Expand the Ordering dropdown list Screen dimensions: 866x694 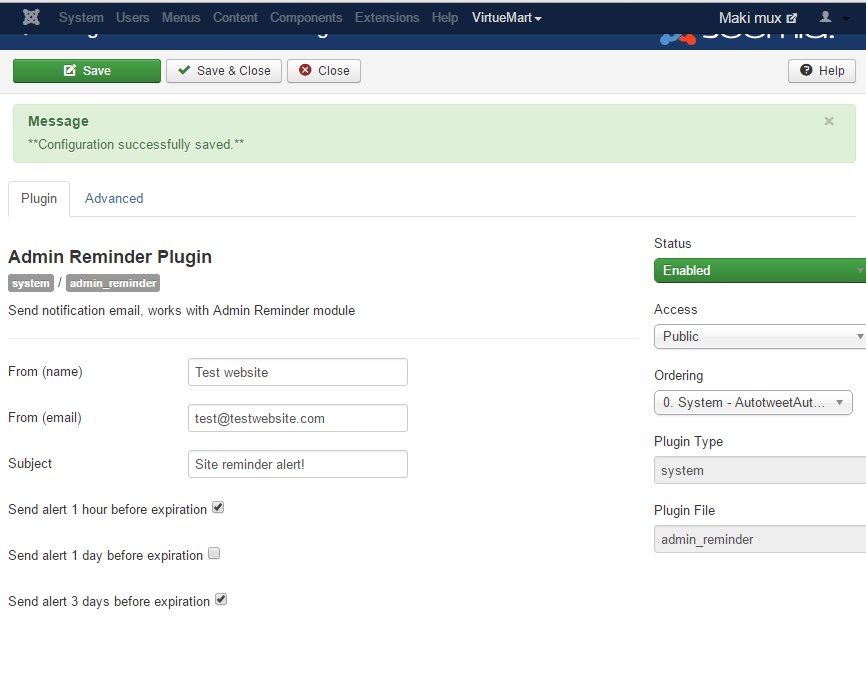752,402
